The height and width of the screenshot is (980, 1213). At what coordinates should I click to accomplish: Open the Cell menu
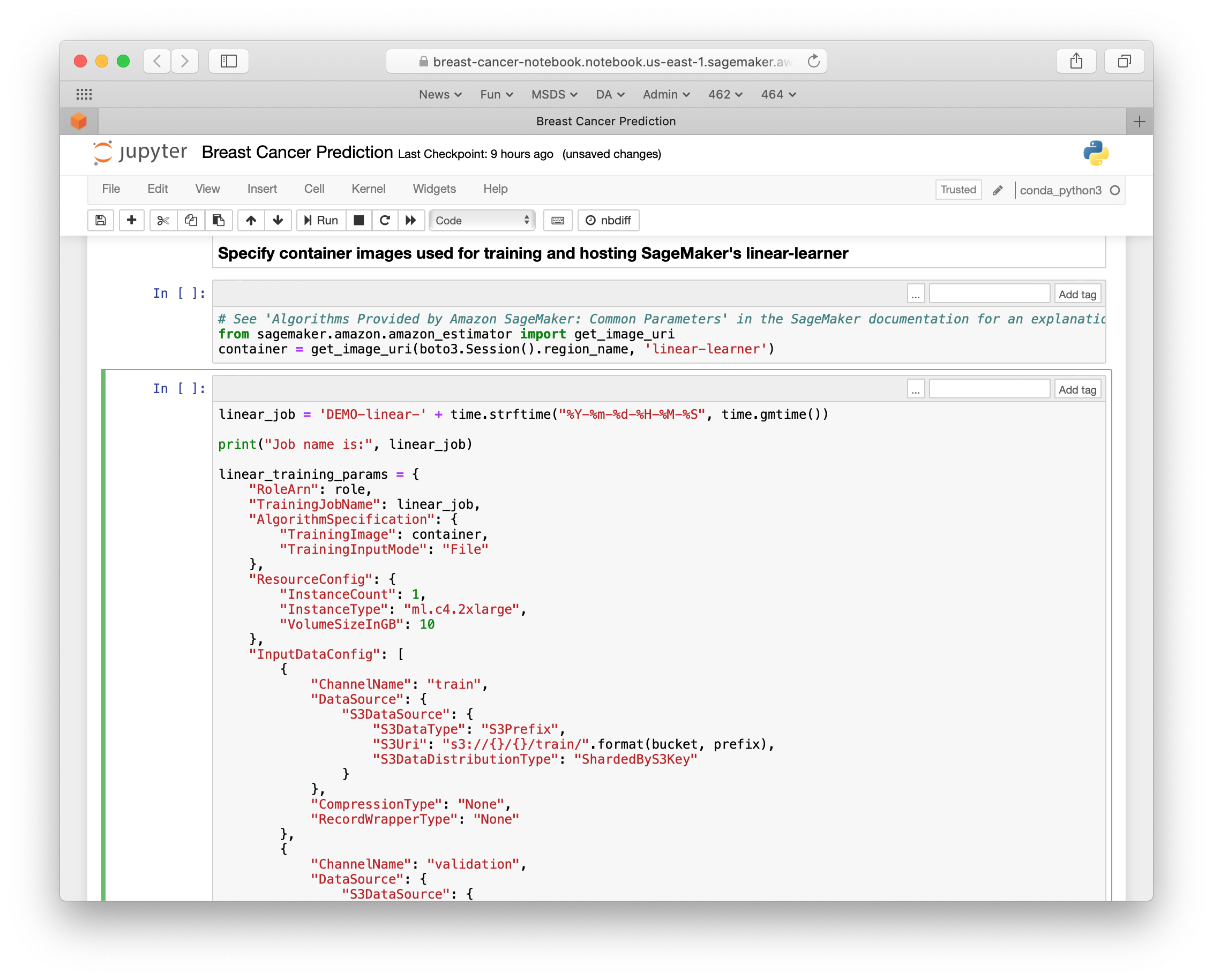click(x=314, y=189)
